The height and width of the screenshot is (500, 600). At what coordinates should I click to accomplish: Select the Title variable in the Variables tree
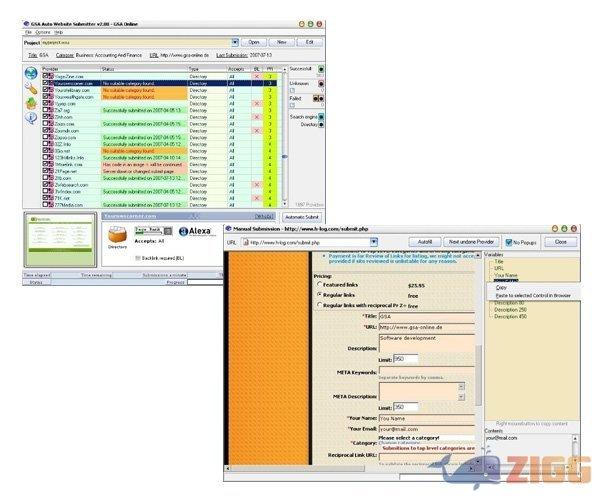[499, 261]
